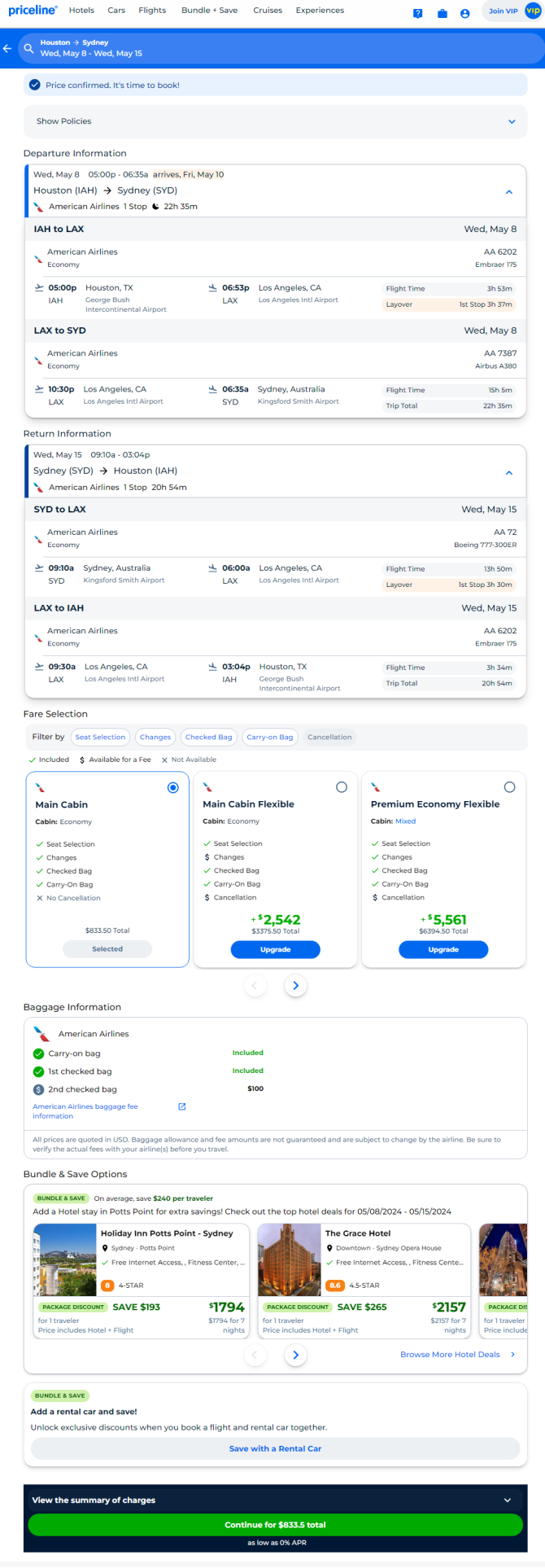The width and height of the screenshot is (545, 1568).
Task: Toggle the Checked Bag filter chip
Action: (208, 737)
